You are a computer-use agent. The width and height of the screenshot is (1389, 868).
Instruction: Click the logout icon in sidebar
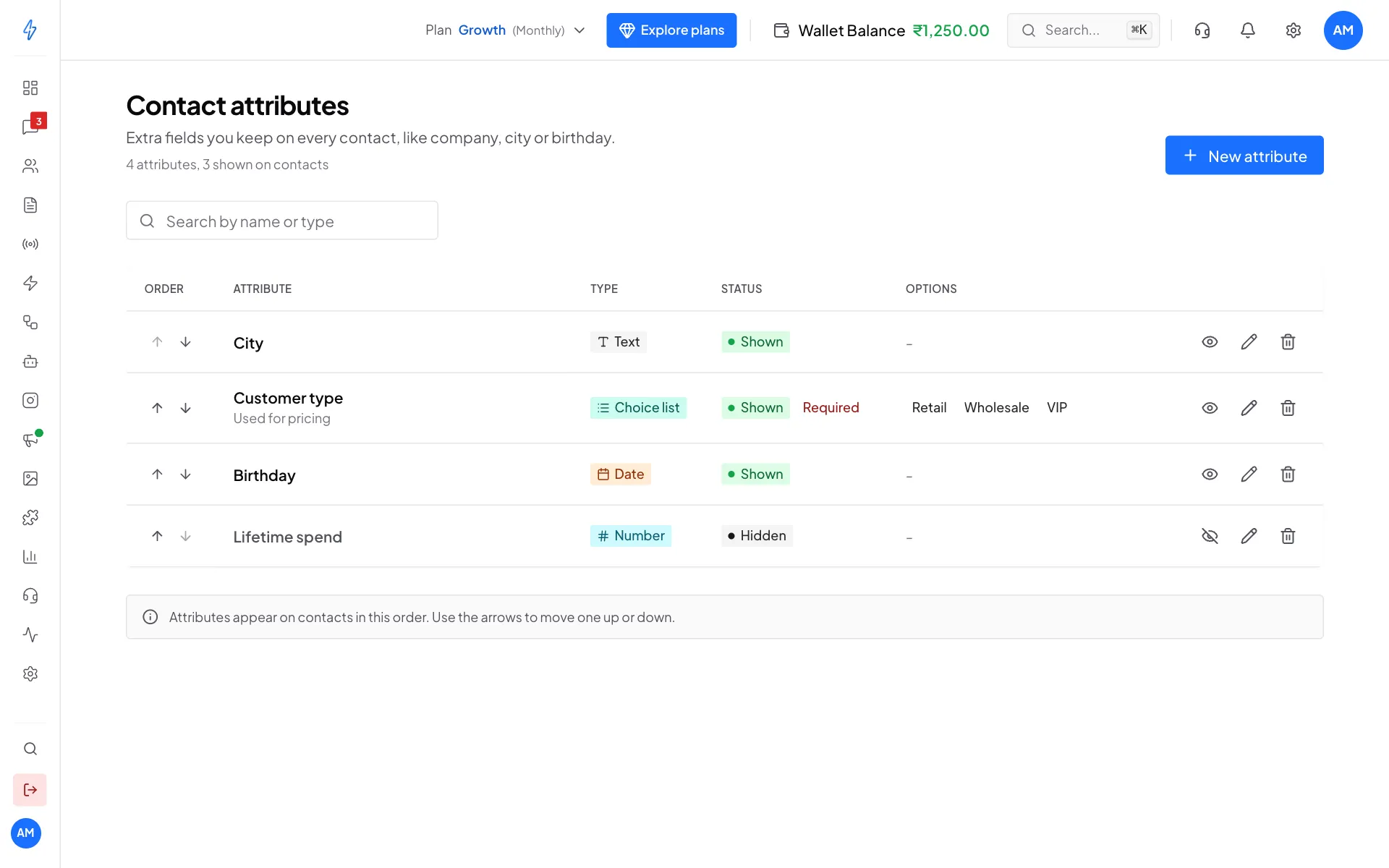point(30,790)
